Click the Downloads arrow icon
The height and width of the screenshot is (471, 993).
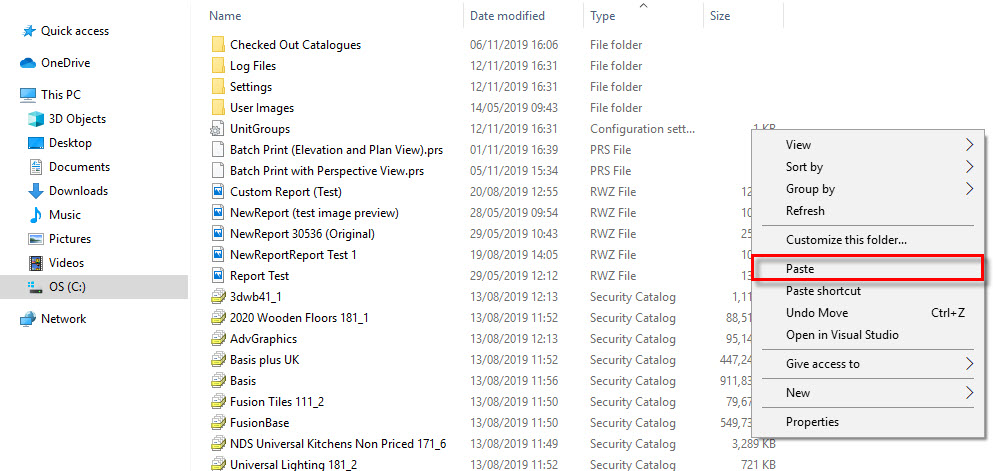coord(36,191)
